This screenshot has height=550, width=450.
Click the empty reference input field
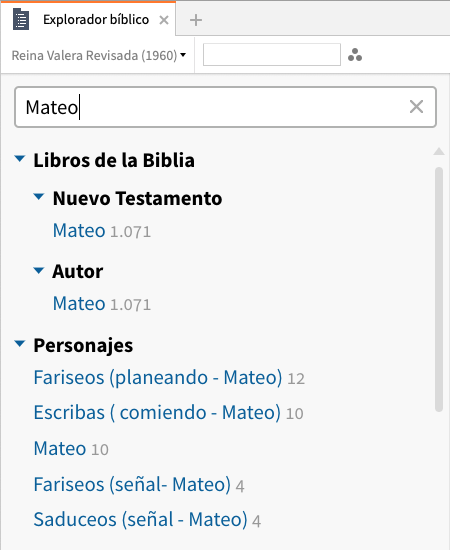click(x=272, y=55)
